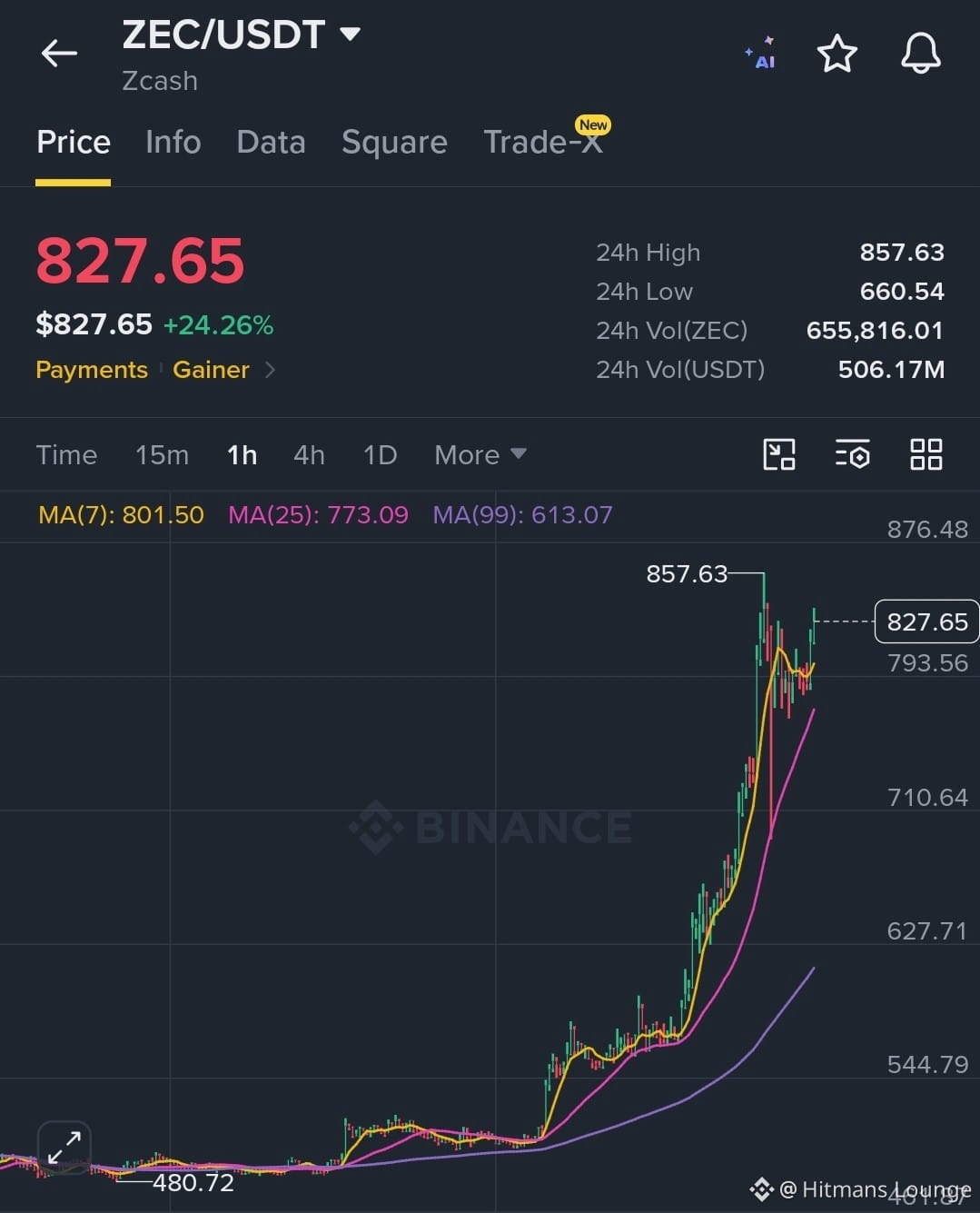Expand the More intervals dropdown
The image size is (980, 1213).
(480, 454)
